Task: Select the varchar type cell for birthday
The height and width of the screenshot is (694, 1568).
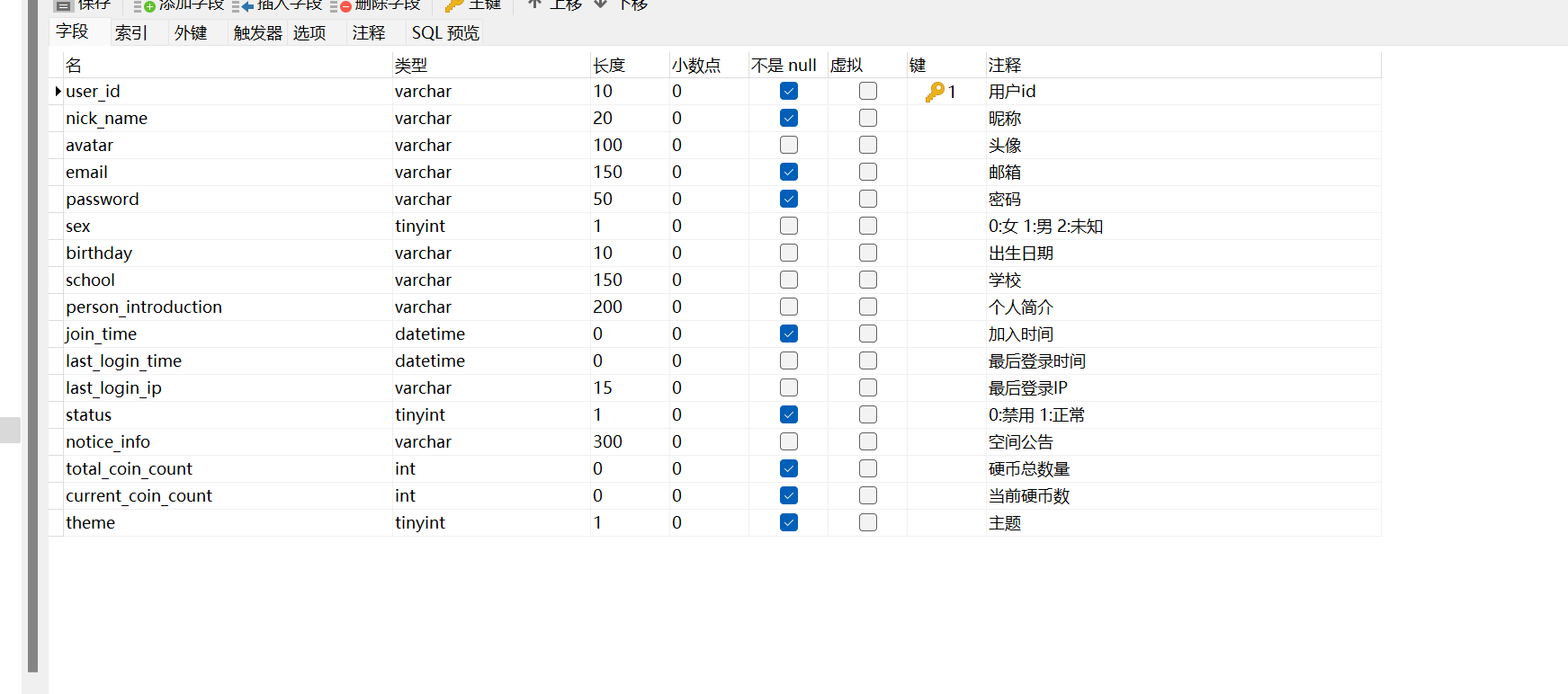Action: click(x=423, y=253)
